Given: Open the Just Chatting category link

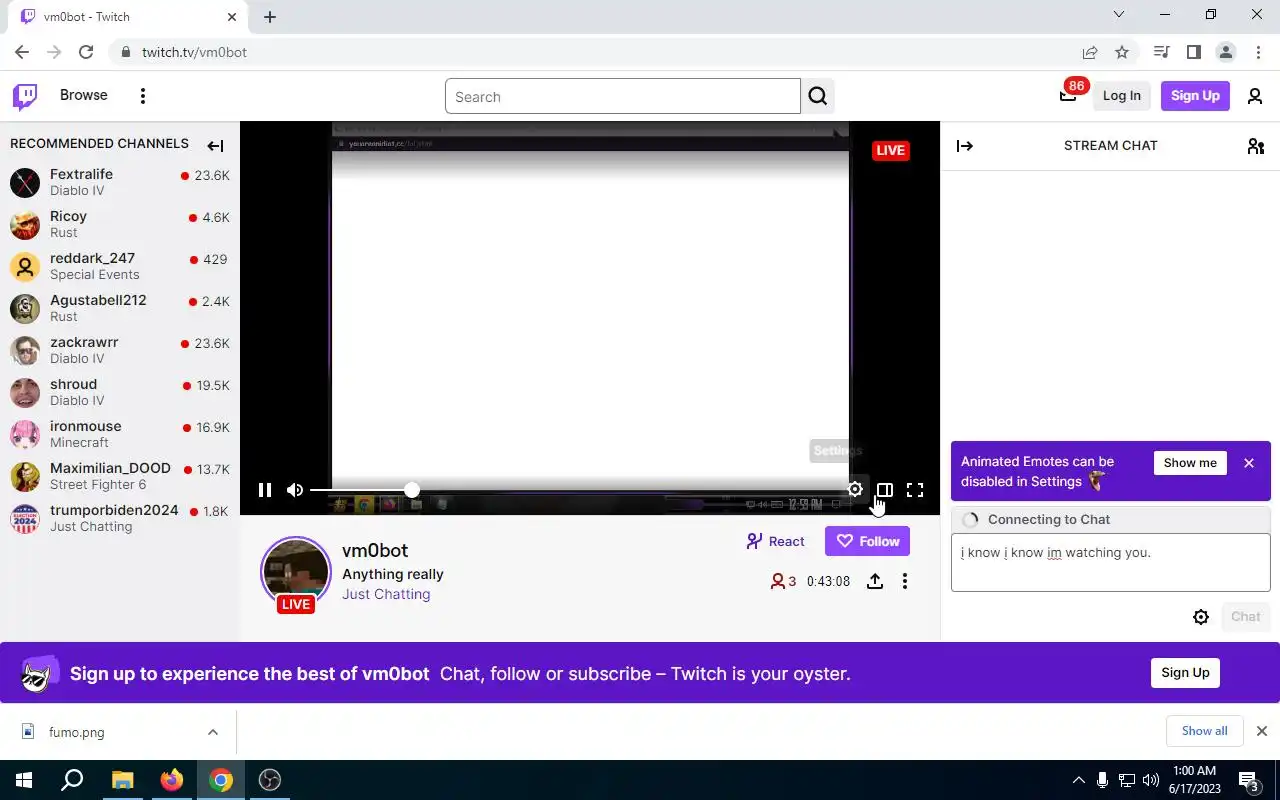Looking at the screenshot, I should [x=386, y=594].
